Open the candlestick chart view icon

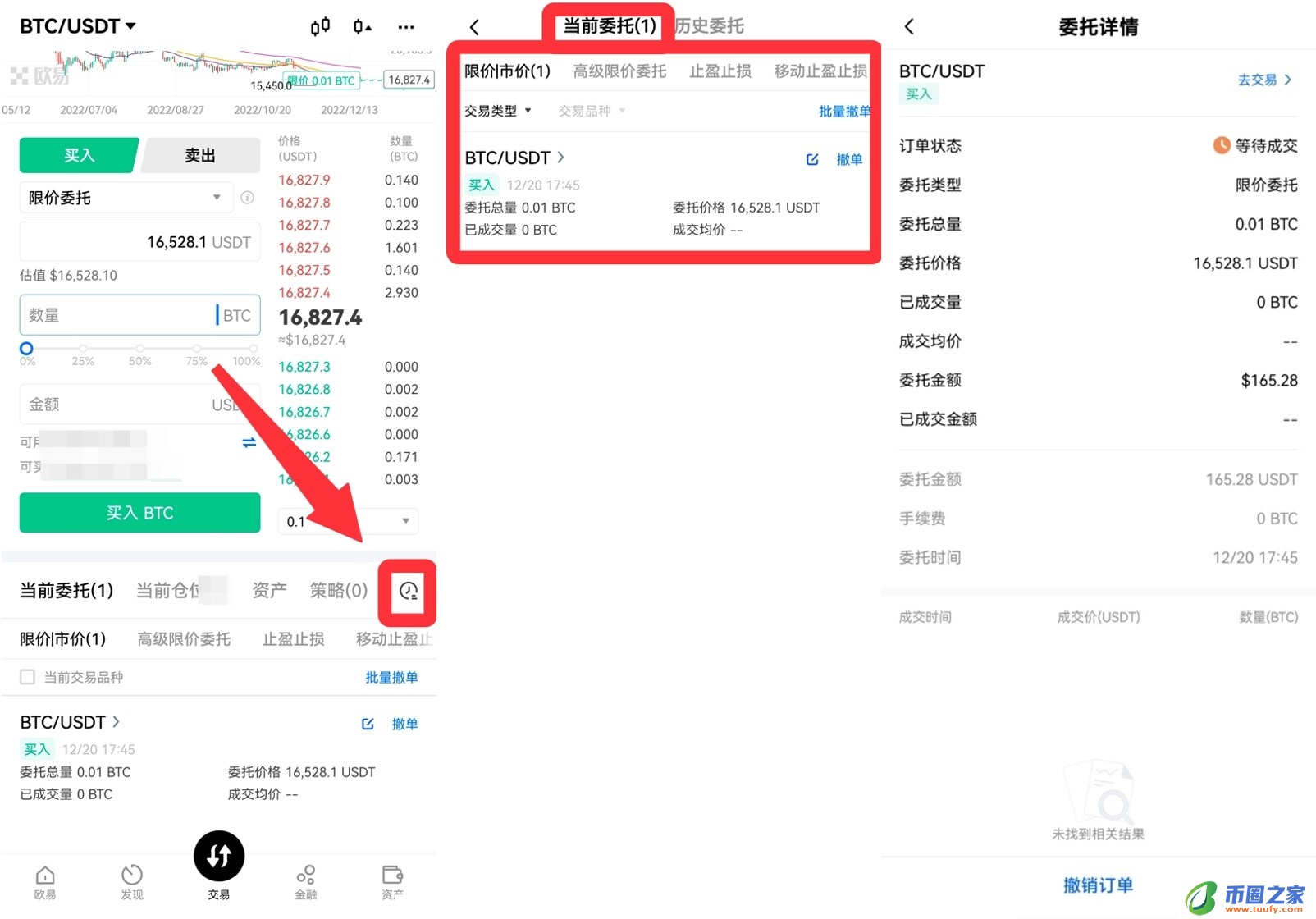320,26
